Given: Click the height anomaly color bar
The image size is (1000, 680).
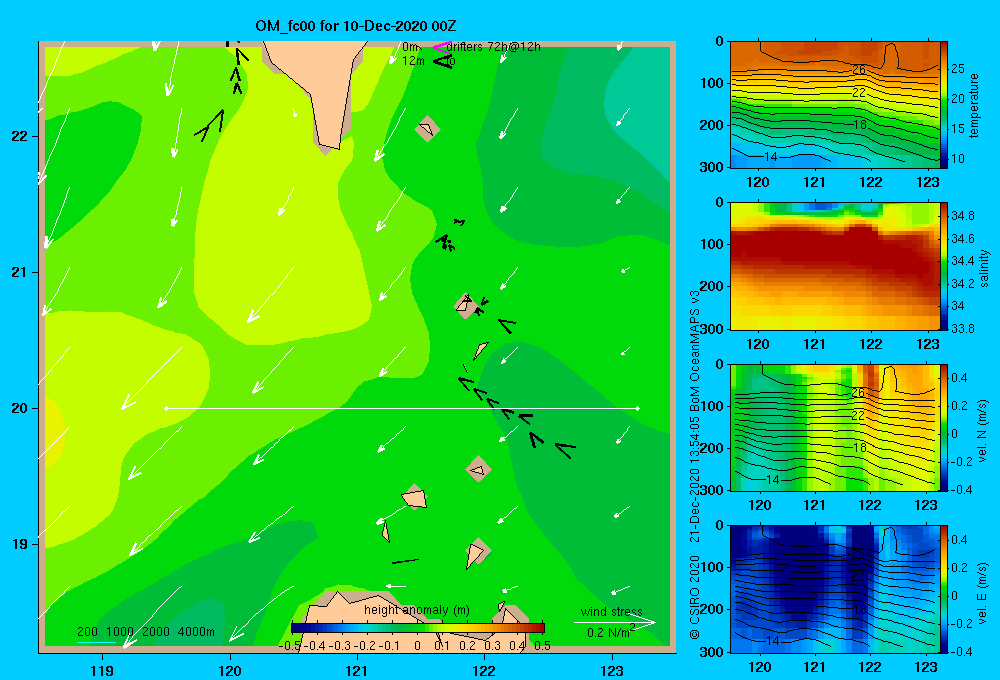Looking at the screenshot, I should coord(418,628).
